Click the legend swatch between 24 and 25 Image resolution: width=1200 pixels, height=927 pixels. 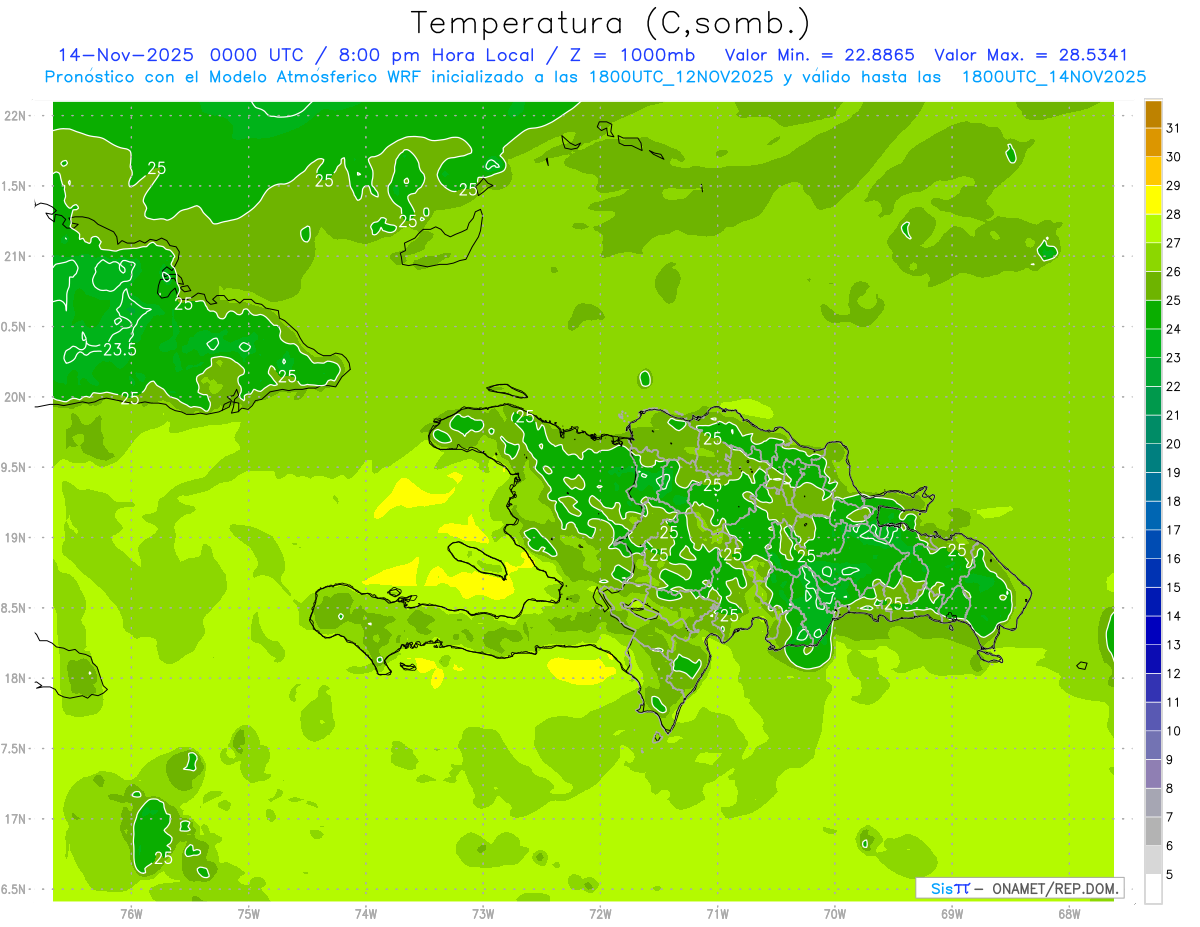click(x=1153, y=315)
